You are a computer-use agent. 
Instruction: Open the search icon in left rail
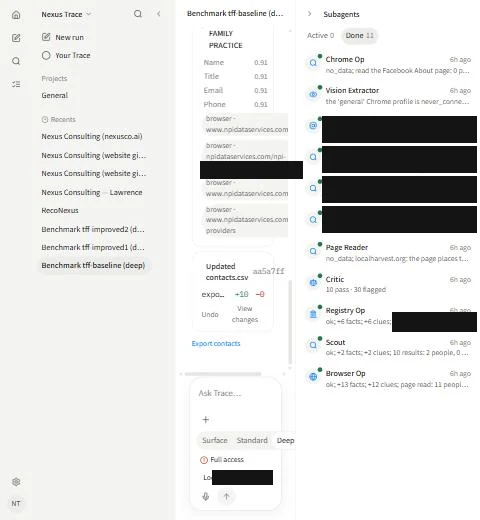pyautogui.click(x=16, y=61)
